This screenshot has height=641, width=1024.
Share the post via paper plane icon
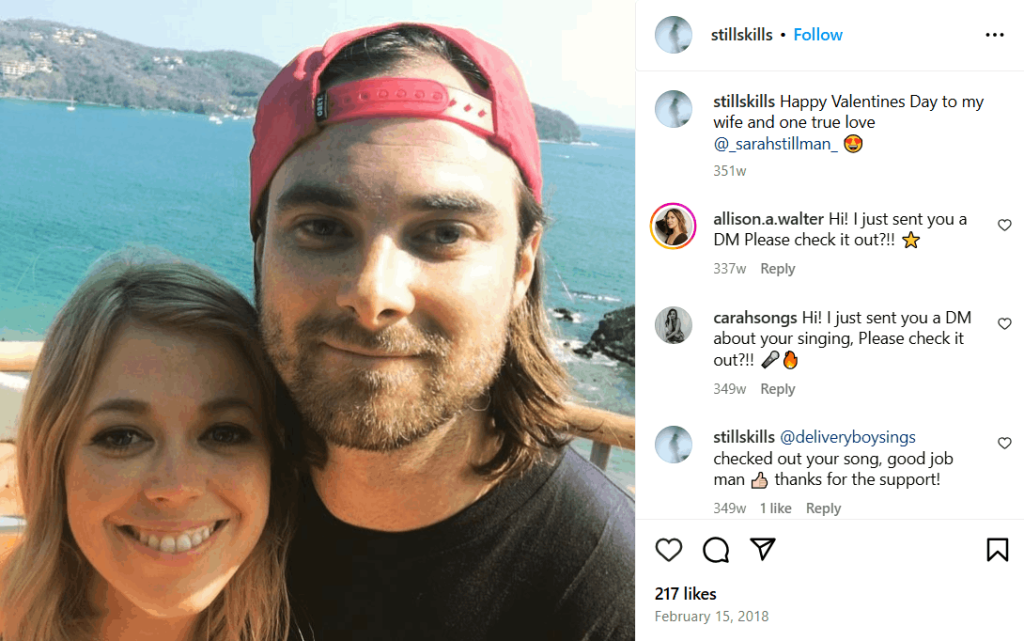point(763,549)
